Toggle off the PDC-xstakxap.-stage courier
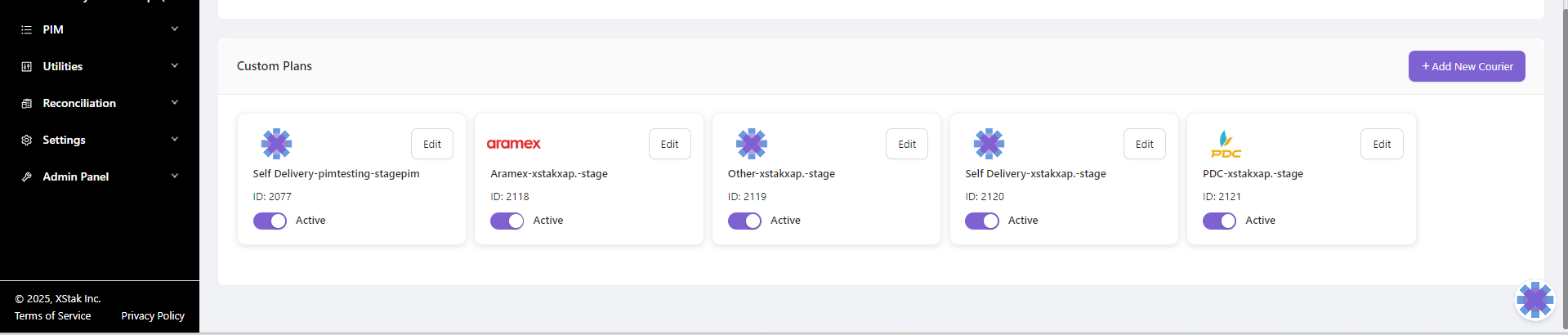1568x335 pixels. point(1219,221)
